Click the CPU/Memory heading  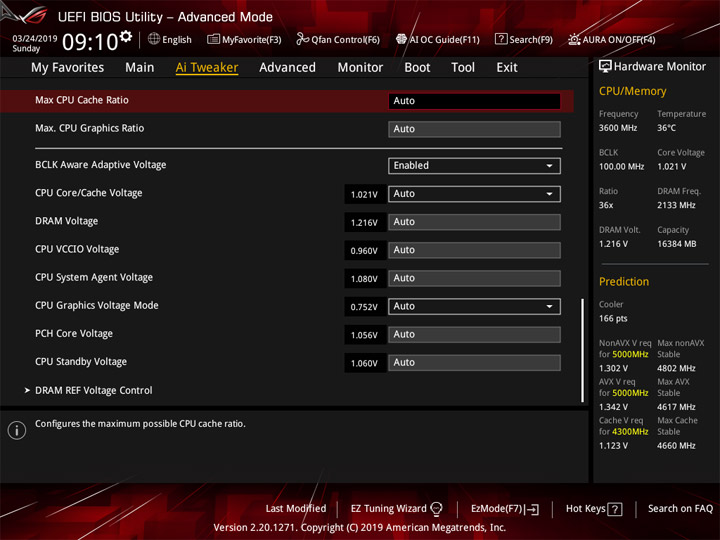coord(632,91)
